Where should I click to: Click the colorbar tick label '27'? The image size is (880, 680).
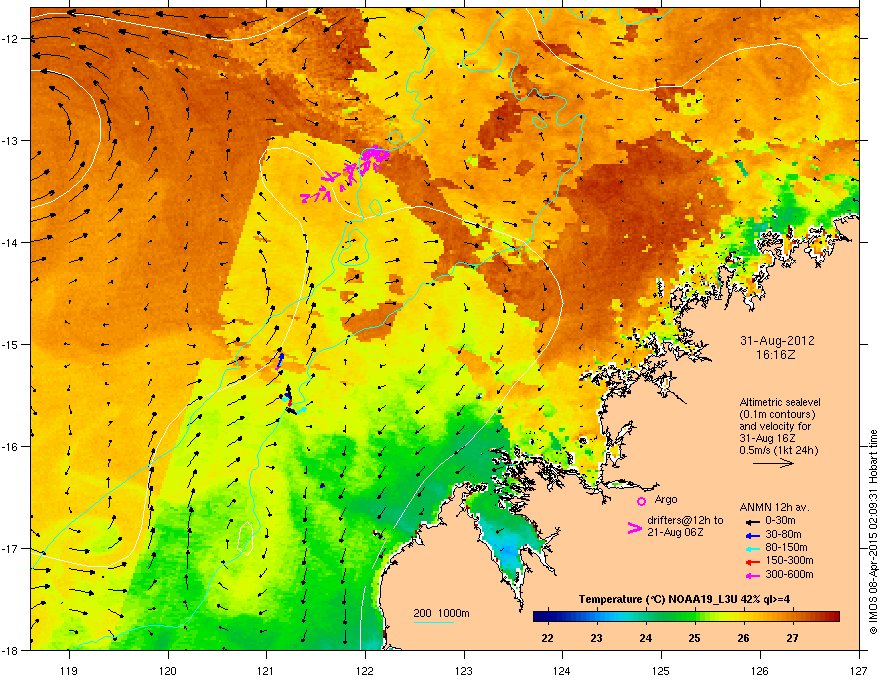792,638
